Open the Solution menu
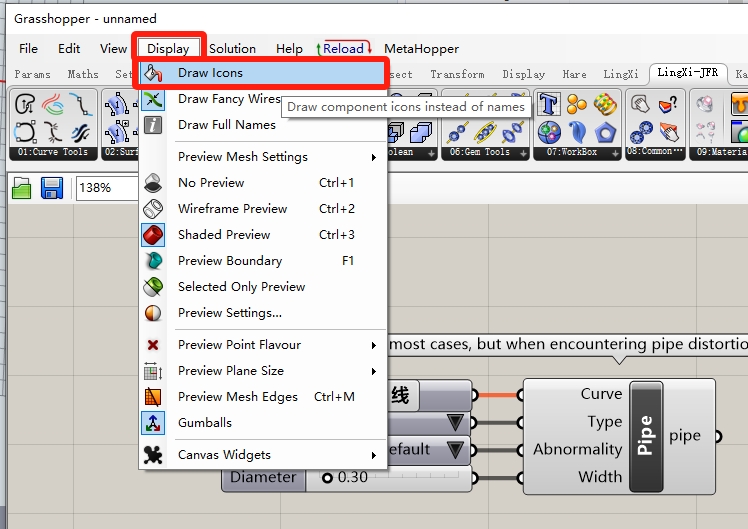The width and height of the screenshot is (748, 529). pyautogui.click(x=232, y=49)
